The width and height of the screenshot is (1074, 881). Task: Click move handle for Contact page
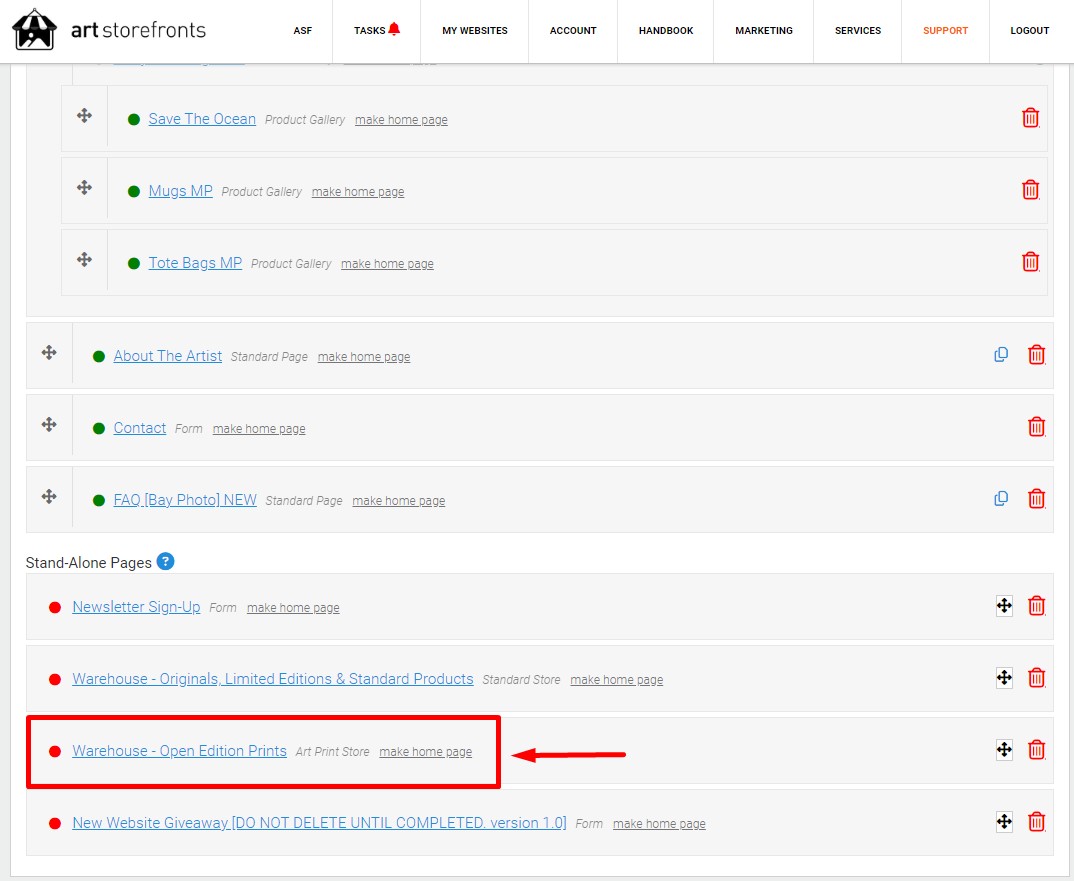point(49,424)
